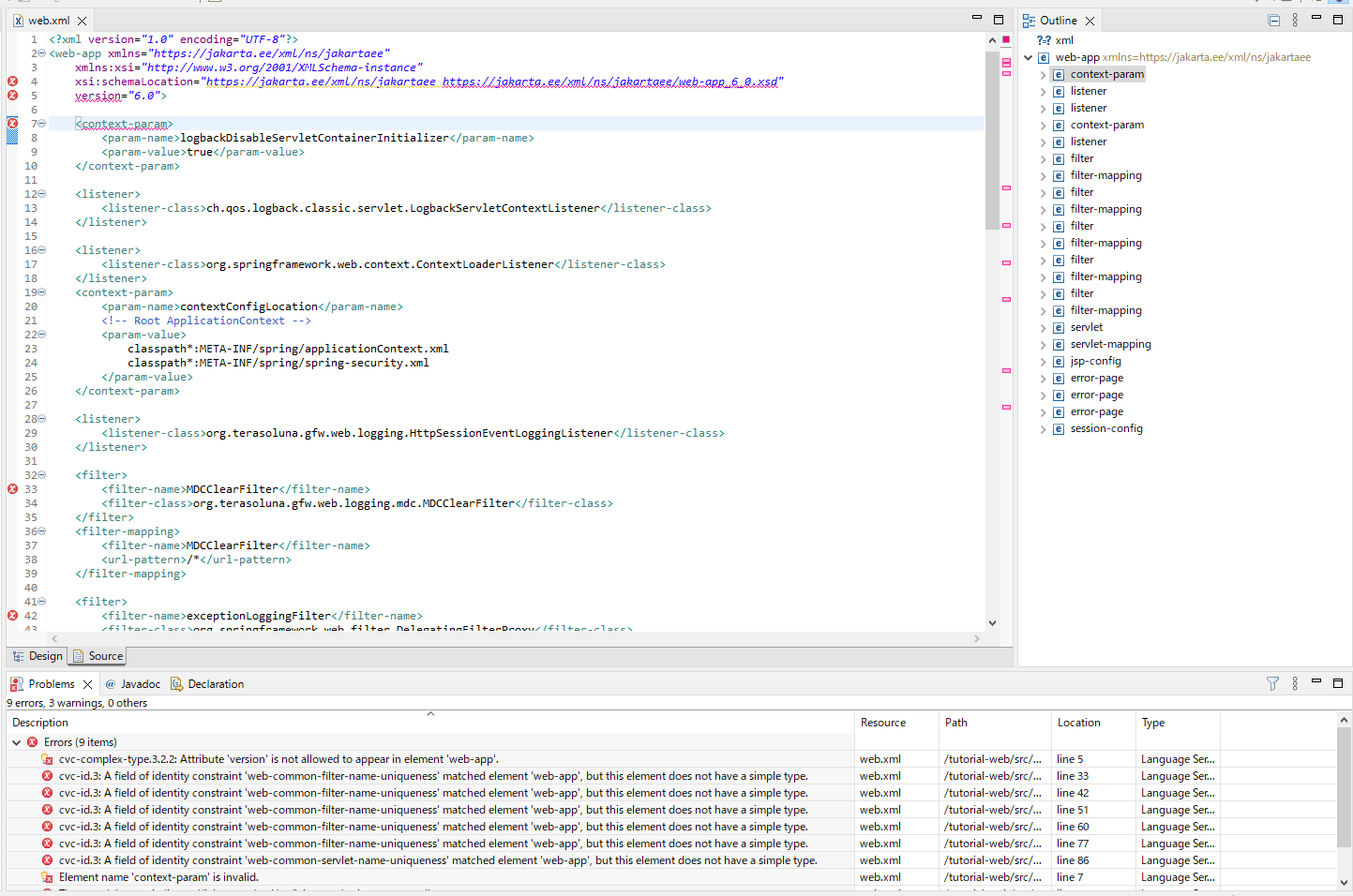Open the Problems tab
This screenshot has height=896, width=1353.
pos(51,684)
